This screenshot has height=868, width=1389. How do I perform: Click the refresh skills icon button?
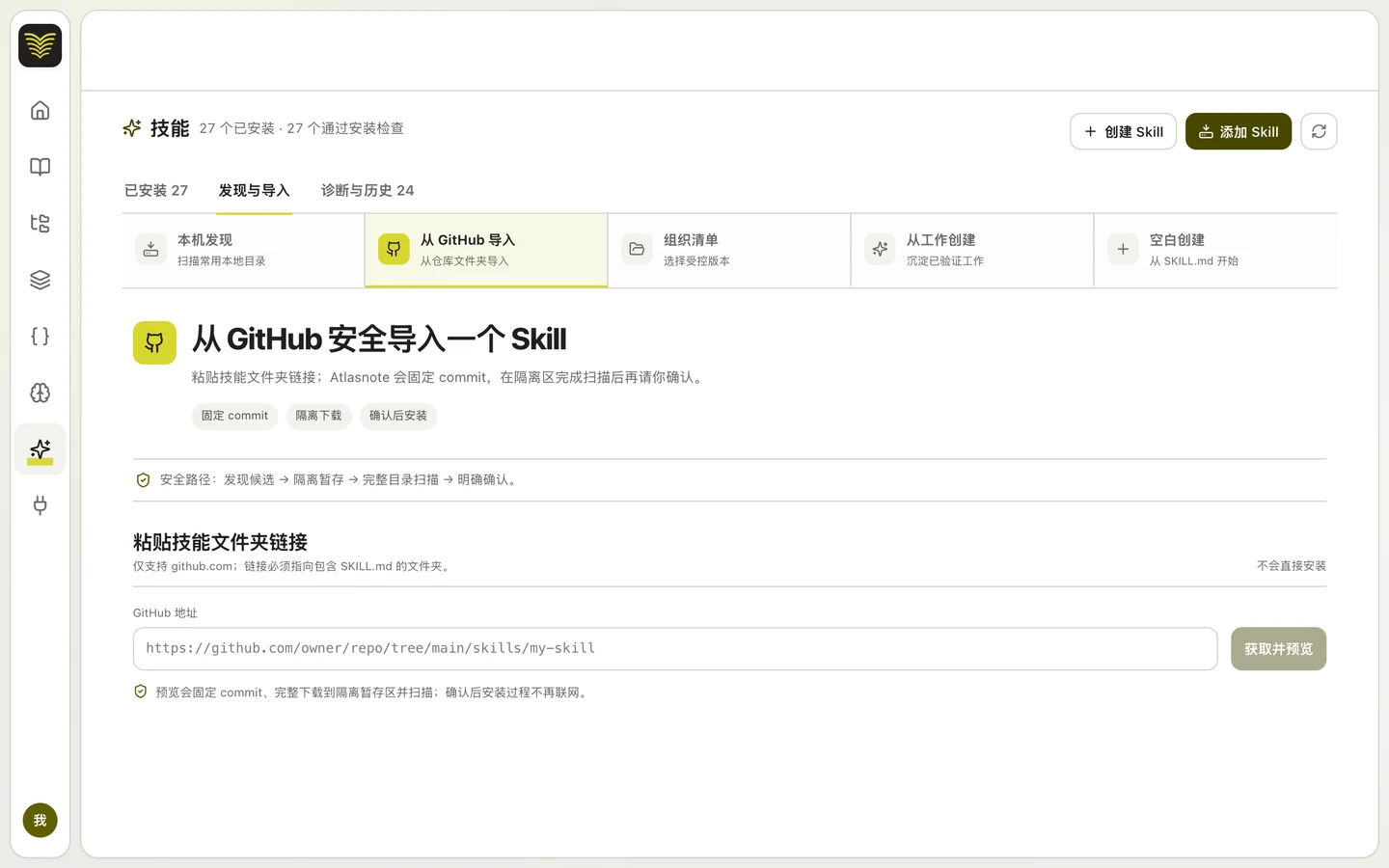coord(1319,131)
